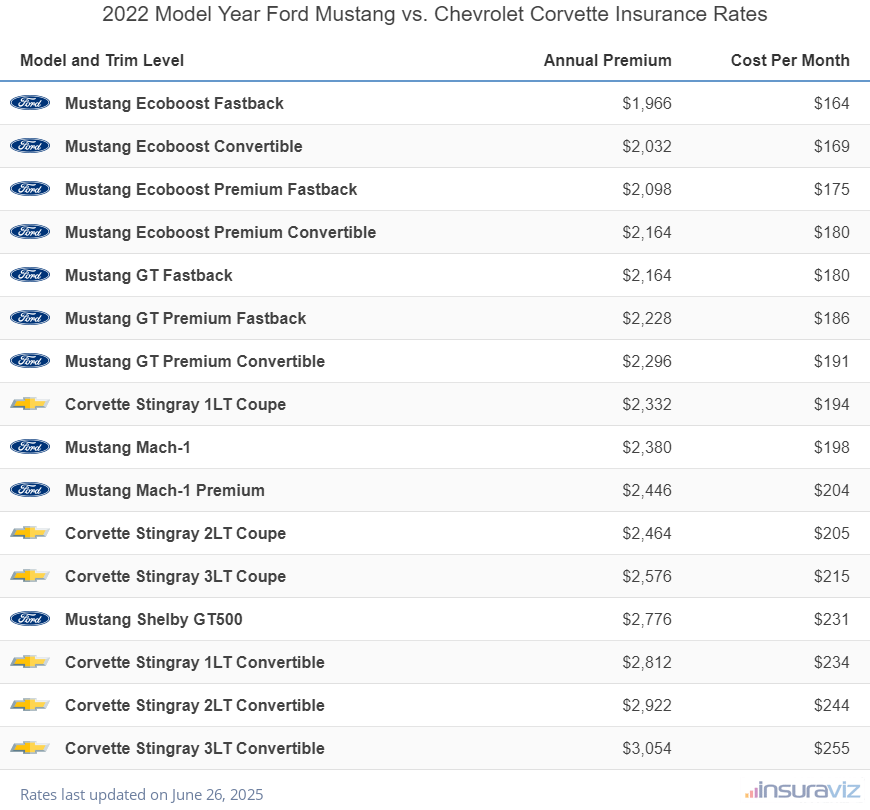This screenshot has width=870, height=810.
Task: Click the $255 monthly cost value
Action: tap(832, 748)
